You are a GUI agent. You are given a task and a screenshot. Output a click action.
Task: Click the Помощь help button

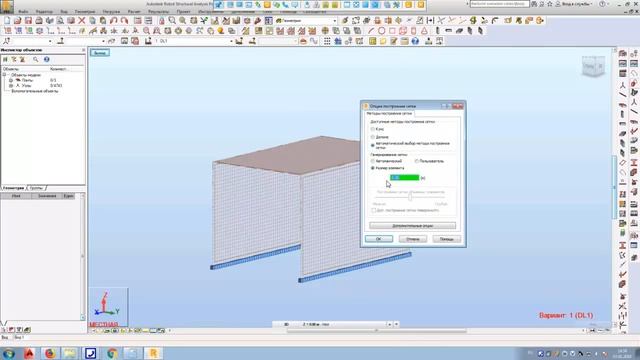(447, 239)
